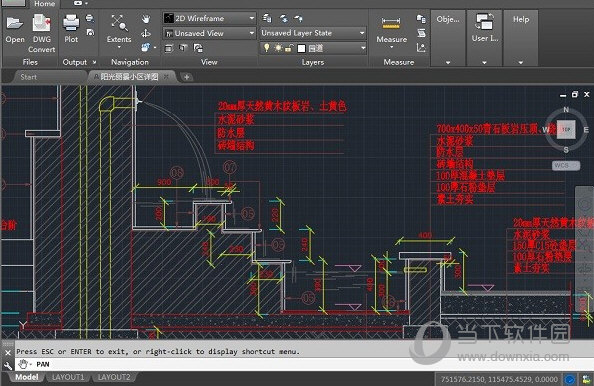This screenshot has width=594, height=386.
Task: Click the Measure distance ruler icon
Action: coord(391,23)
